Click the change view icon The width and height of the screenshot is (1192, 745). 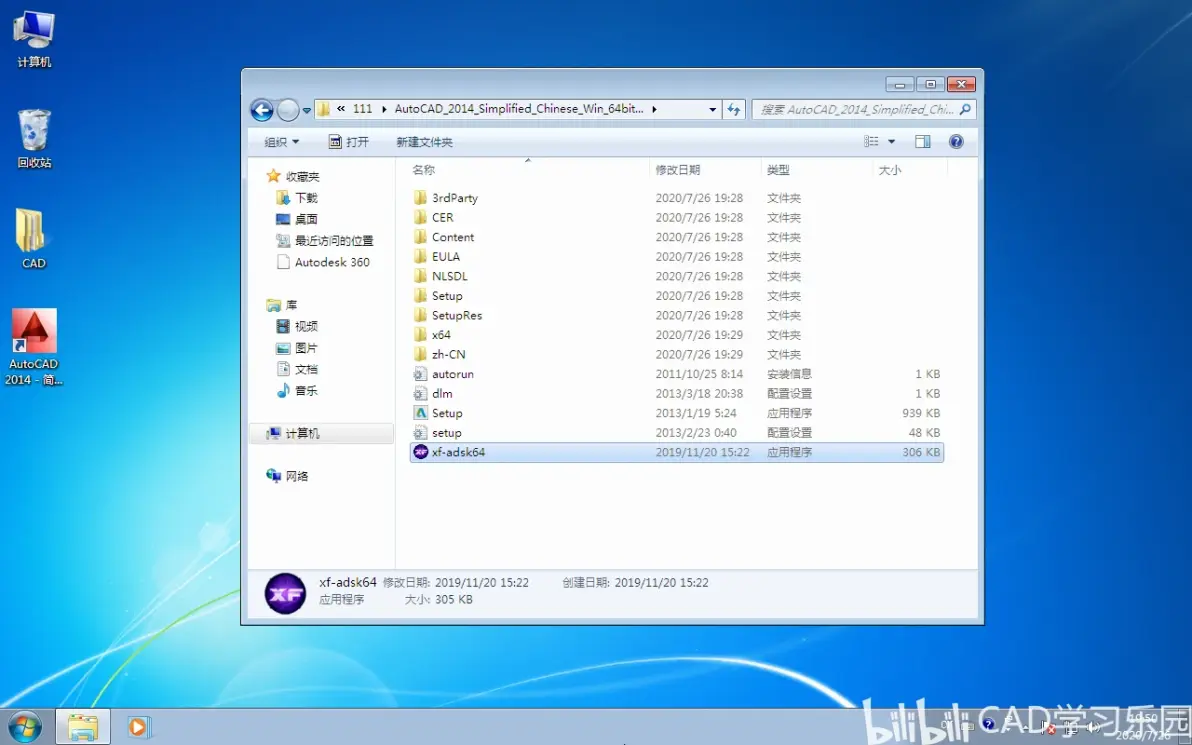871,141
